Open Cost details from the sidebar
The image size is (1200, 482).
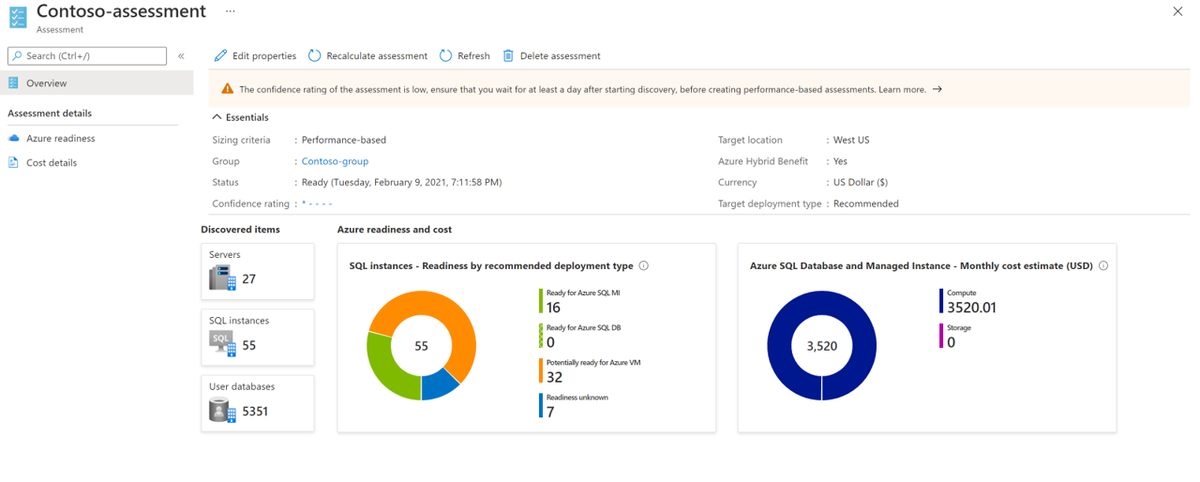(x=51, y=163)
